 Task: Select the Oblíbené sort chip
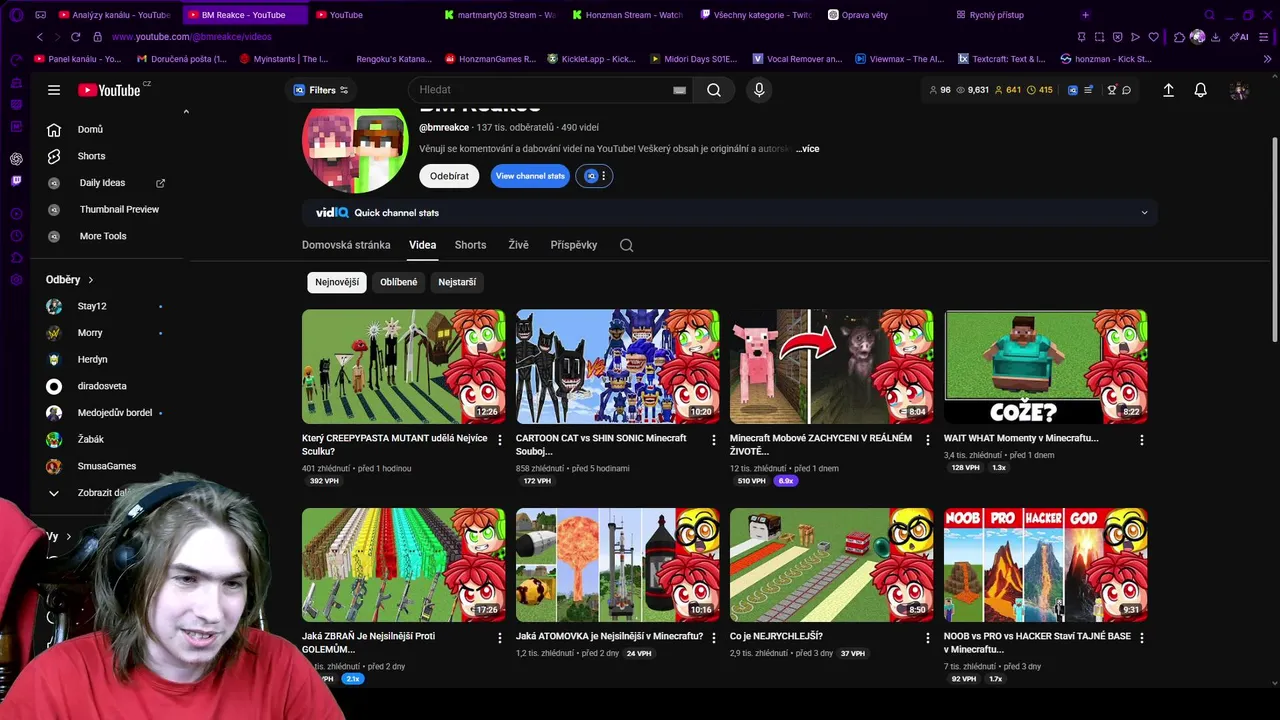pyautogui.click(x=398, y=282)
